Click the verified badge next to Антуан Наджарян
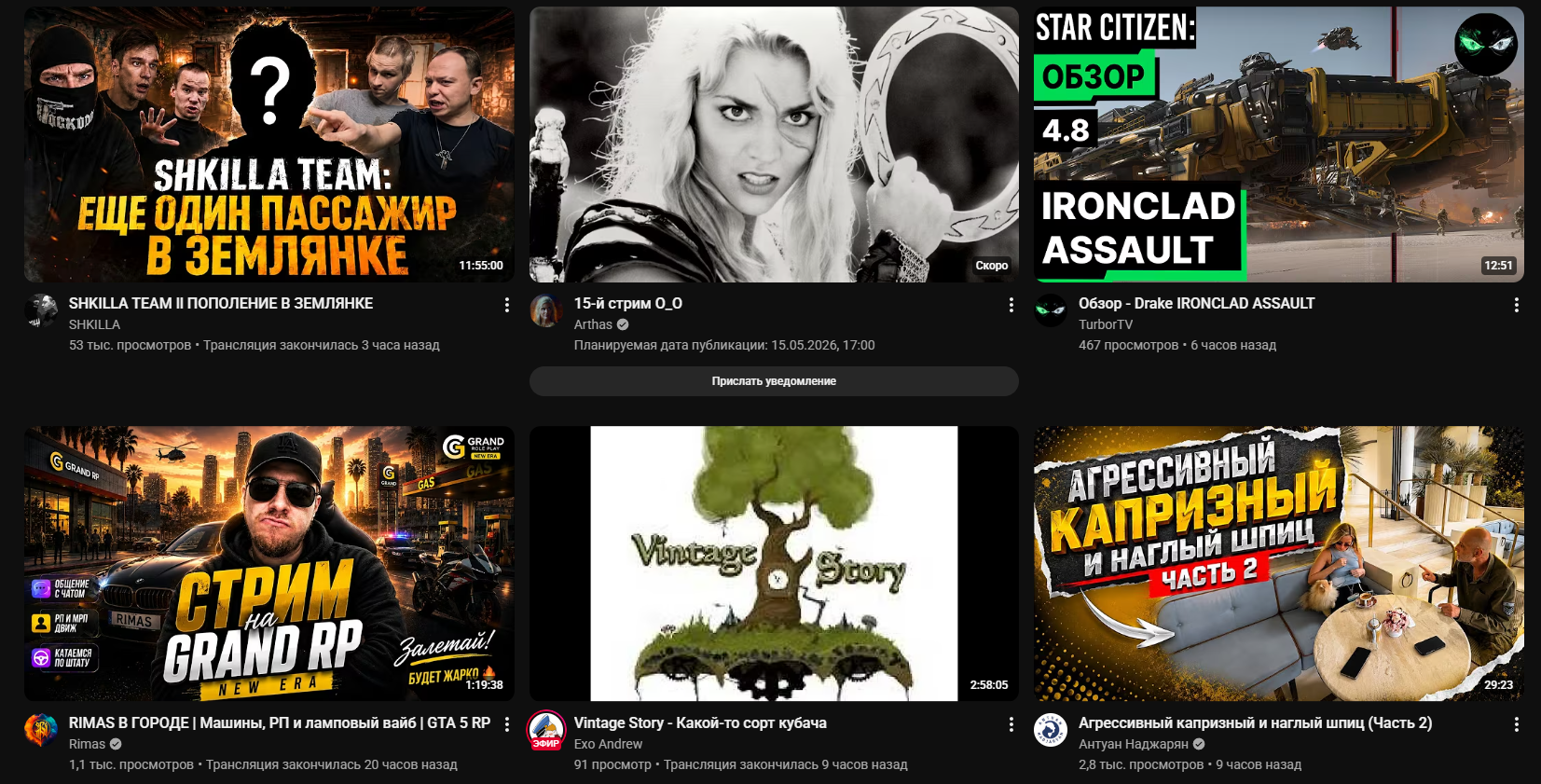 (1199, 744)
